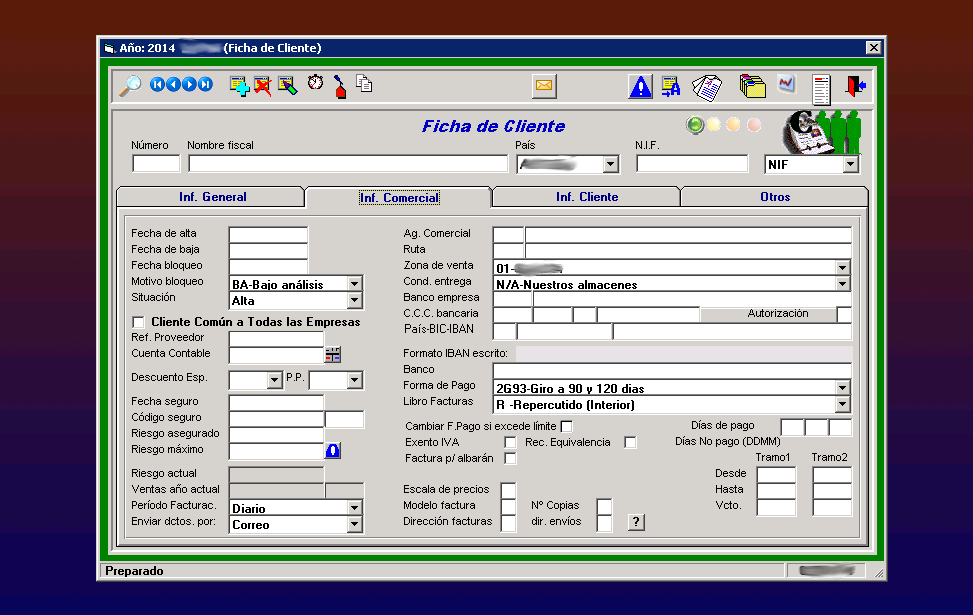Delete record with red X icon

262,86
